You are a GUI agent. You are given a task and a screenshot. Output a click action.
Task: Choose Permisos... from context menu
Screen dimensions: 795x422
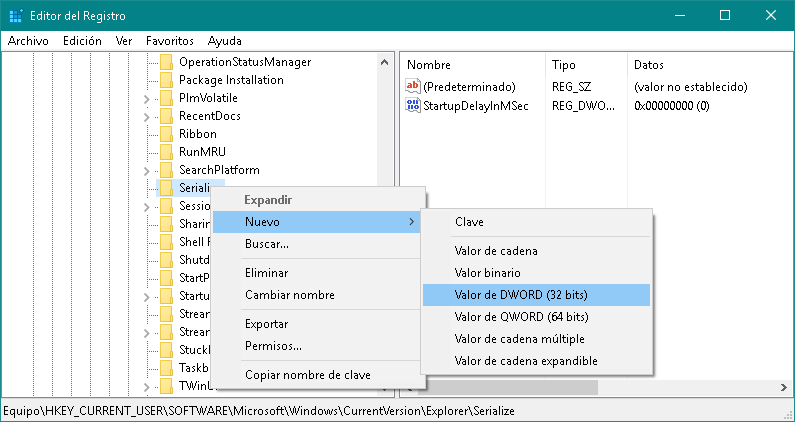273,346
